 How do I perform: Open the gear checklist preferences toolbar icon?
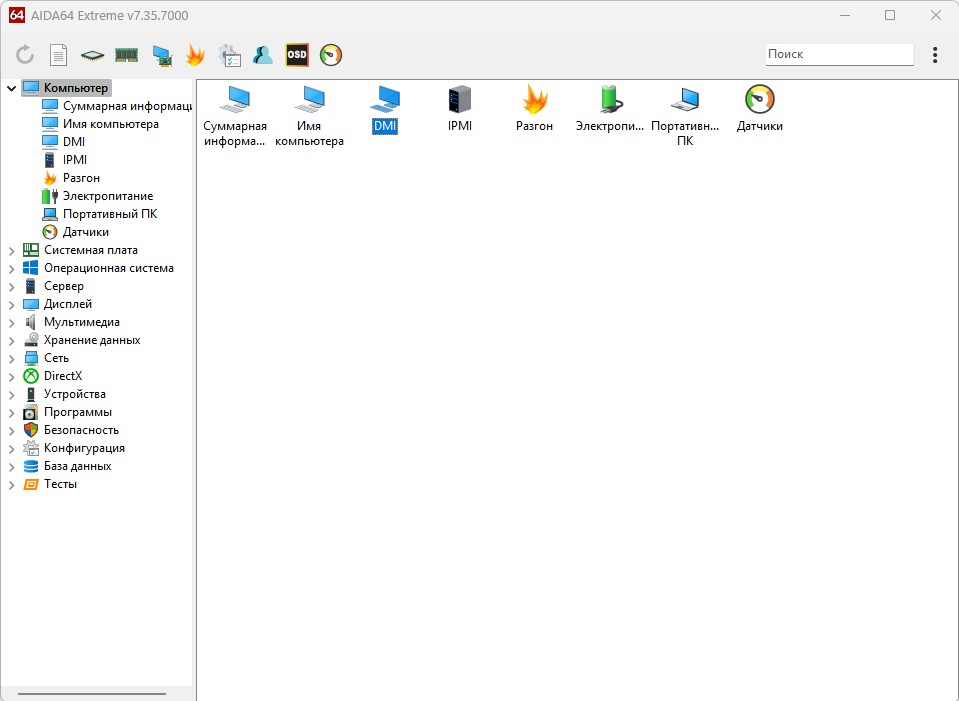230,56
